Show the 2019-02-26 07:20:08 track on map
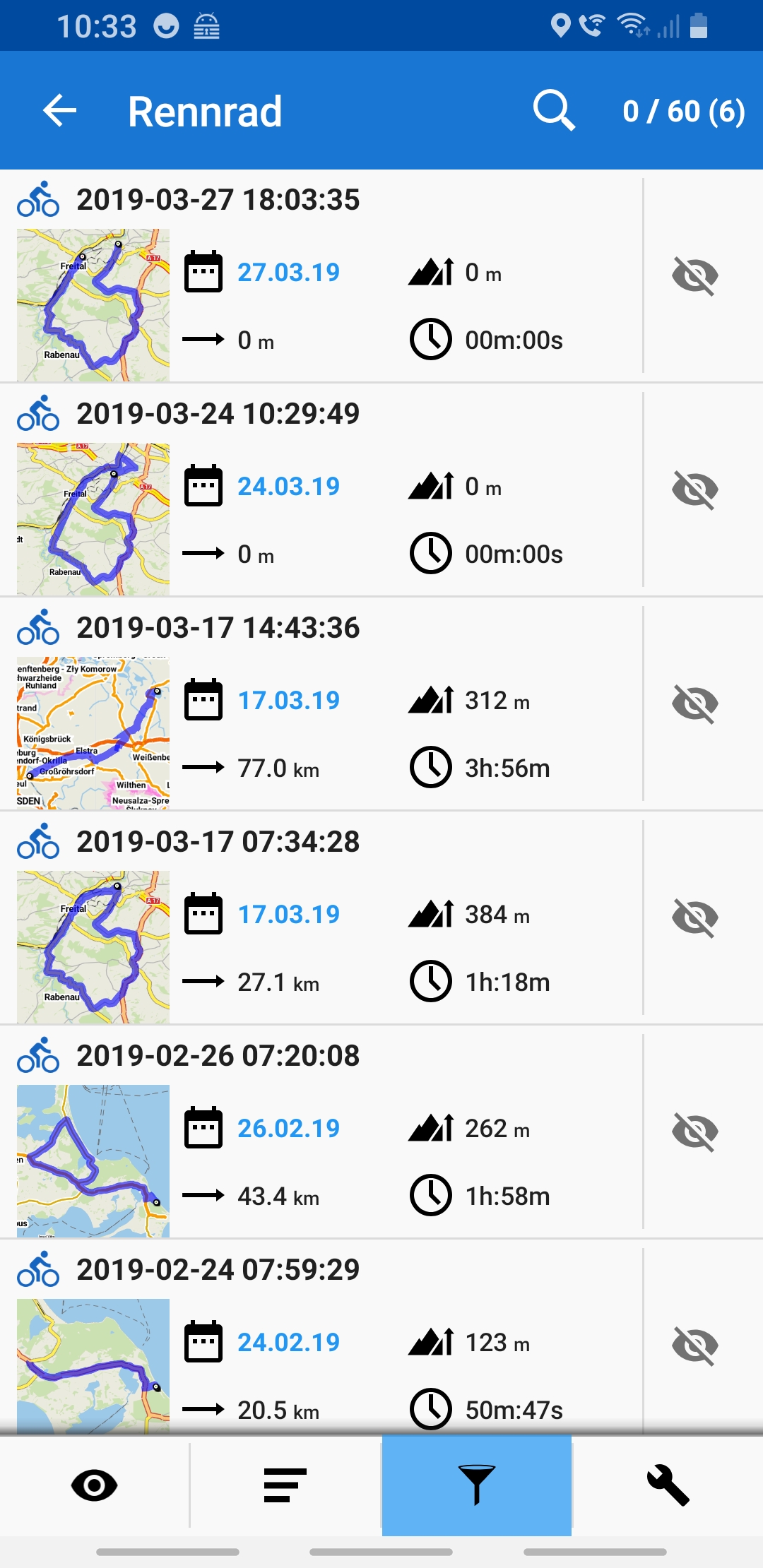This screenshot has height=1568, width=763. coord(695,1132)
